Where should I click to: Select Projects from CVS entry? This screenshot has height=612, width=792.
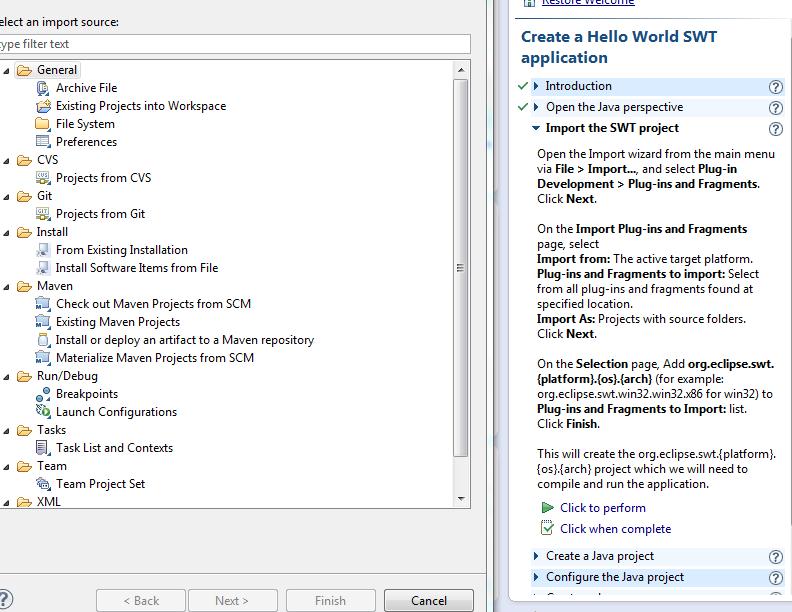coord(104,178)
